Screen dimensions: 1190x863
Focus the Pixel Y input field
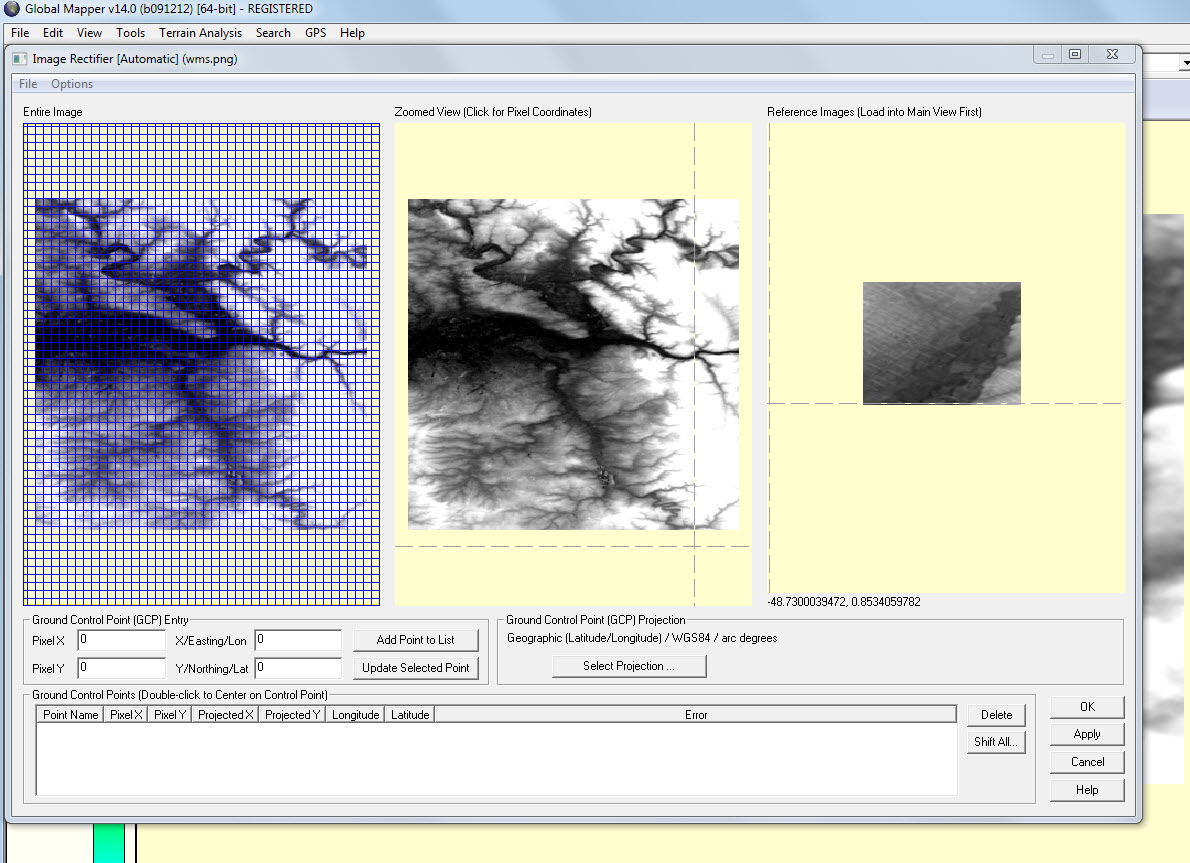tap(121, 667)
